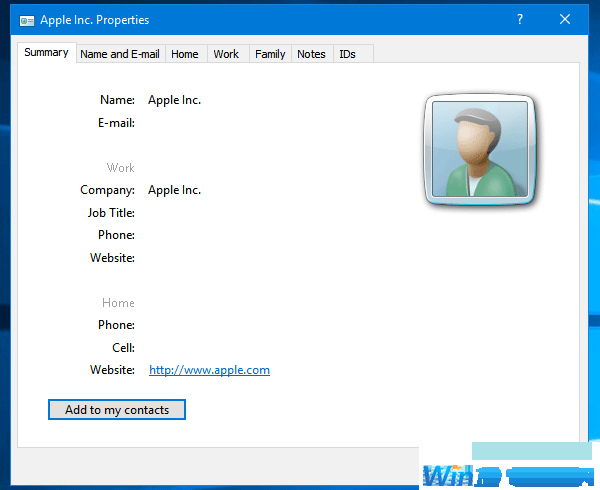Show the IDs tab
The height and width of the screenshot is (490, 600).
(347, 54)
